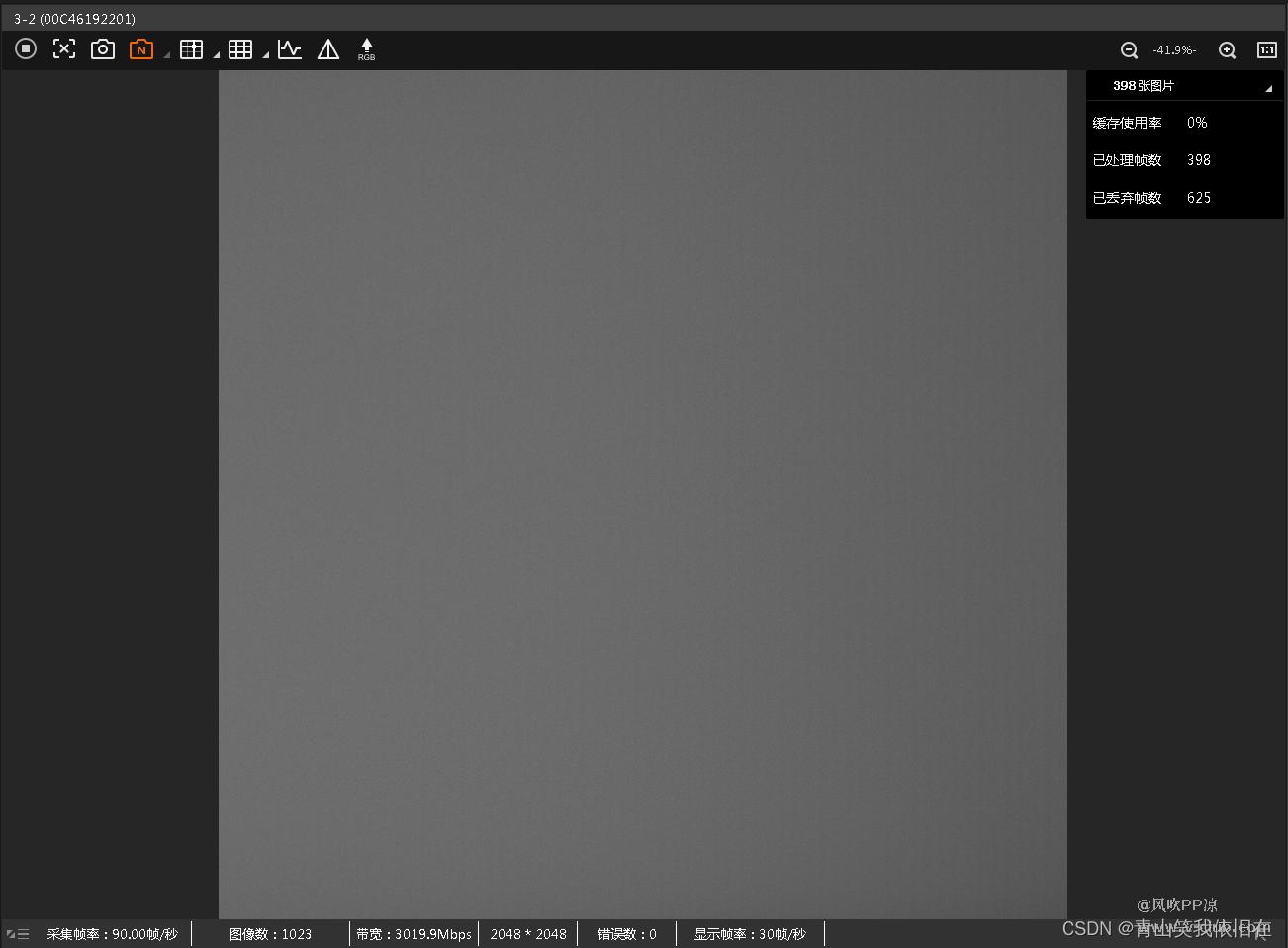Click on the gray camera preview image
1288x948 pixels.
tap(643, 495)
